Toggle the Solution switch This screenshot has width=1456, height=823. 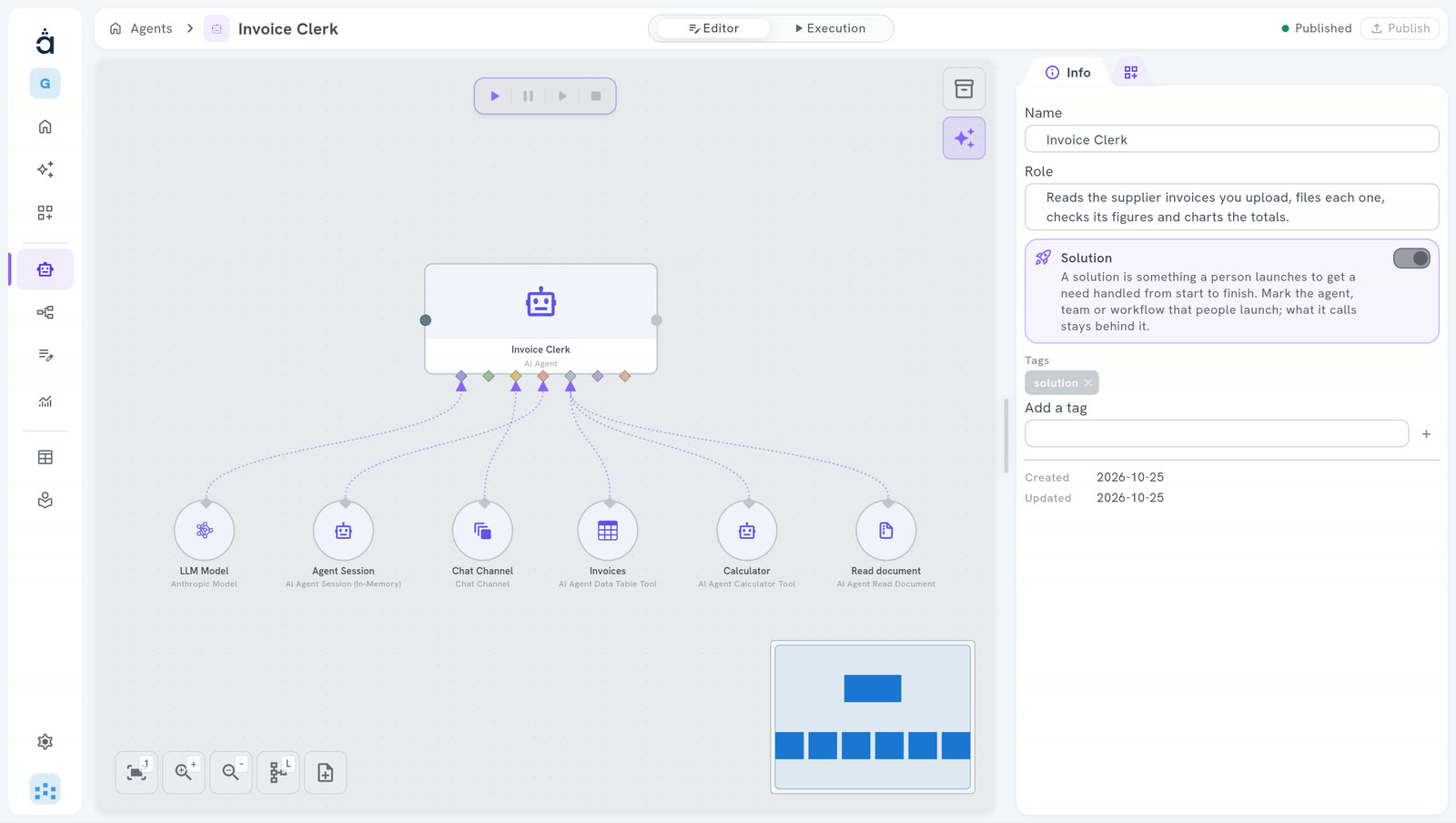click(x=1411, y=259)
